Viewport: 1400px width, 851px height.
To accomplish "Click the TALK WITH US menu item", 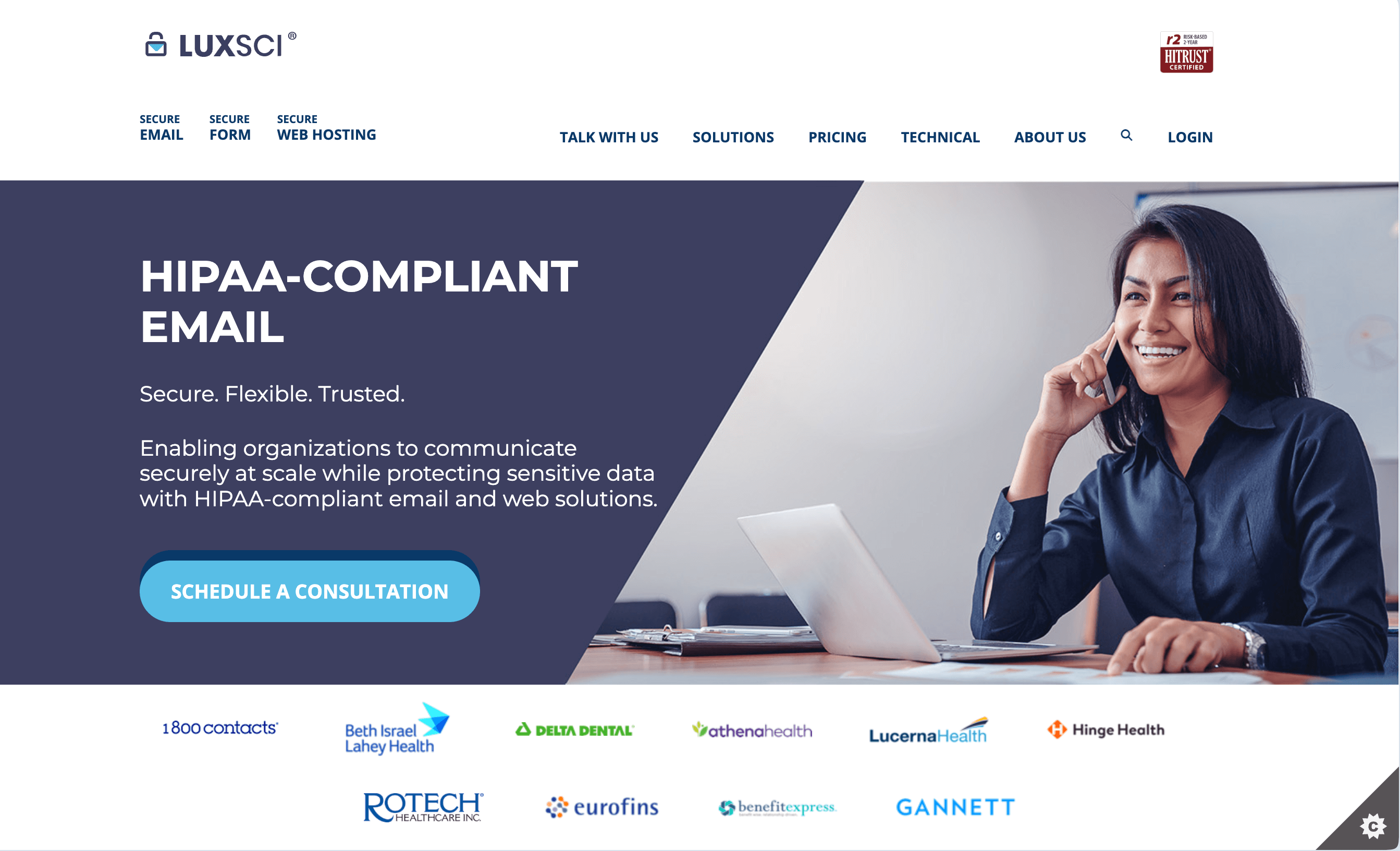I will click(608, 136).
